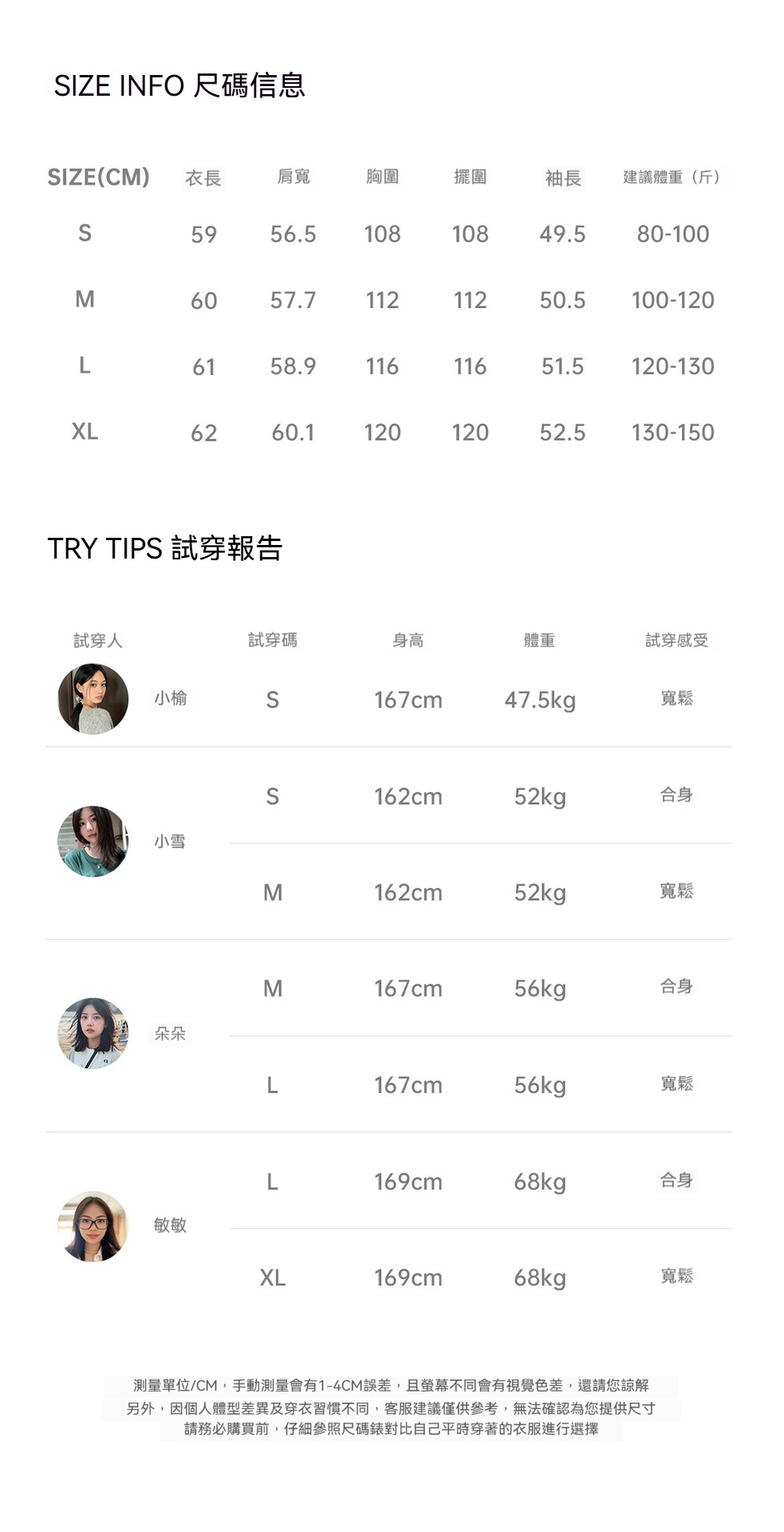
Task: Click 小榆's round avatar photo
Action: [x=93, y=699]
